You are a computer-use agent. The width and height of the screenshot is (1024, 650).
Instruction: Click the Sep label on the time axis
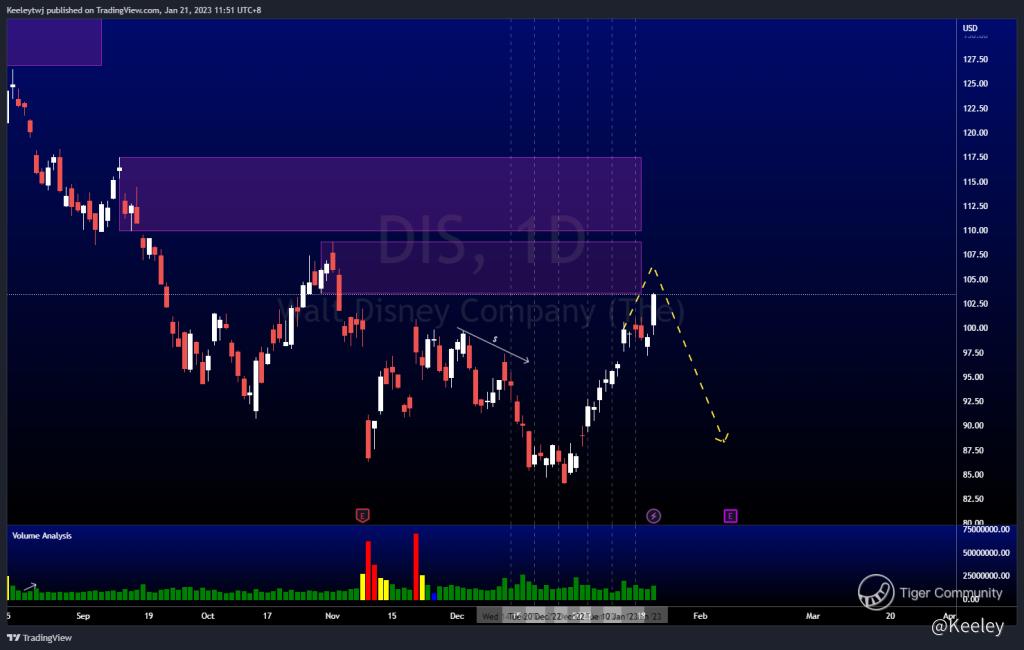[83, 616]
